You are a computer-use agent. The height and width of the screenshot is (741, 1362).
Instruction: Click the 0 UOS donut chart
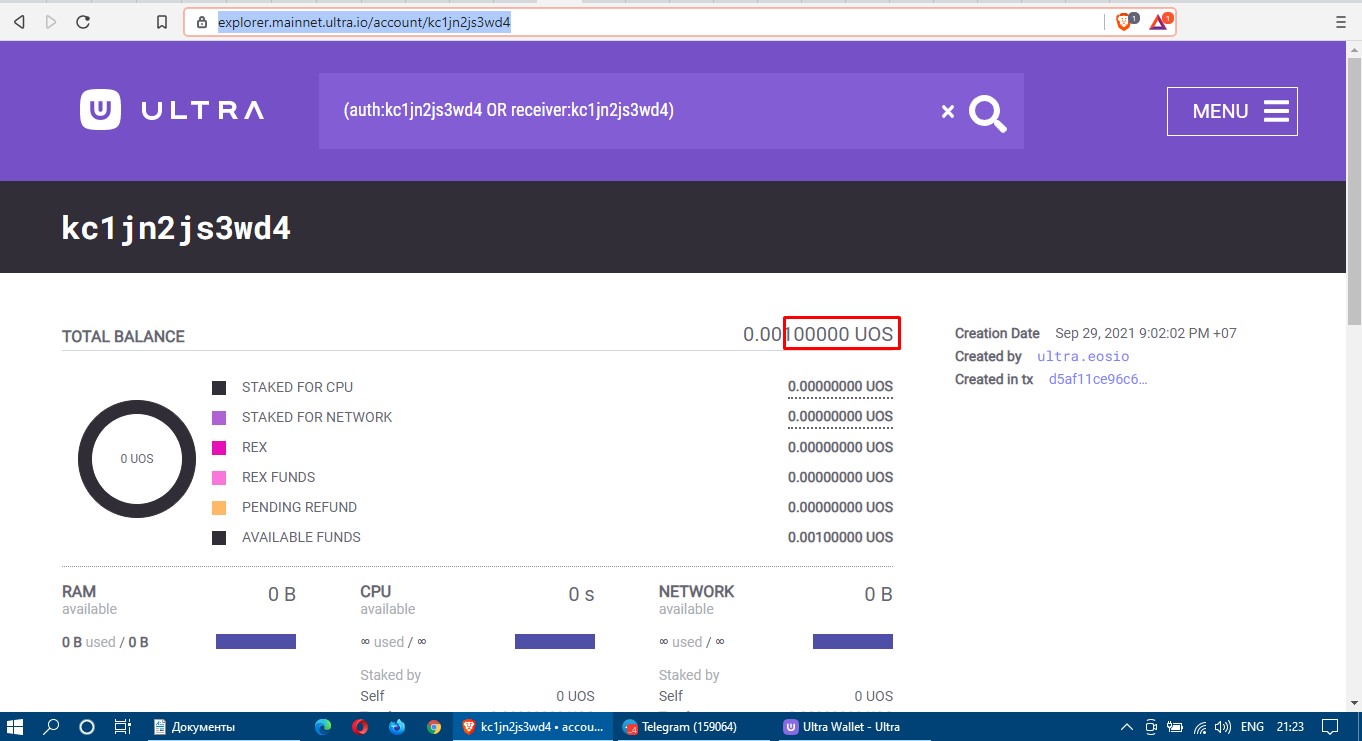tap(137, 458)
